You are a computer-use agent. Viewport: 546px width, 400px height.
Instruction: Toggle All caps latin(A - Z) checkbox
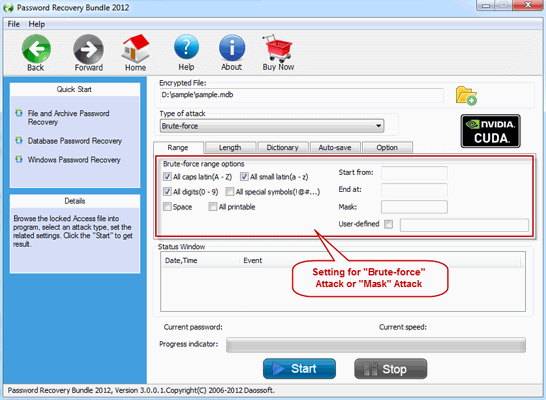pos(167,177)
